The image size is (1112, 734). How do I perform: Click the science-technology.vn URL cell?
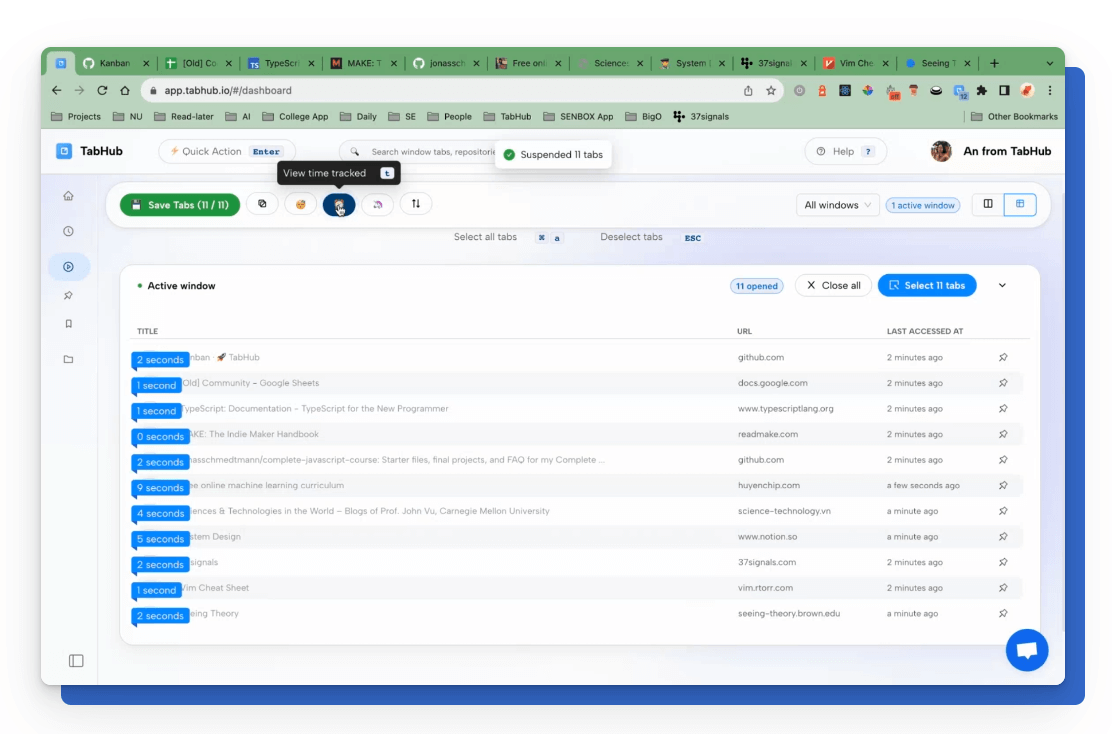tap(784, 511)
